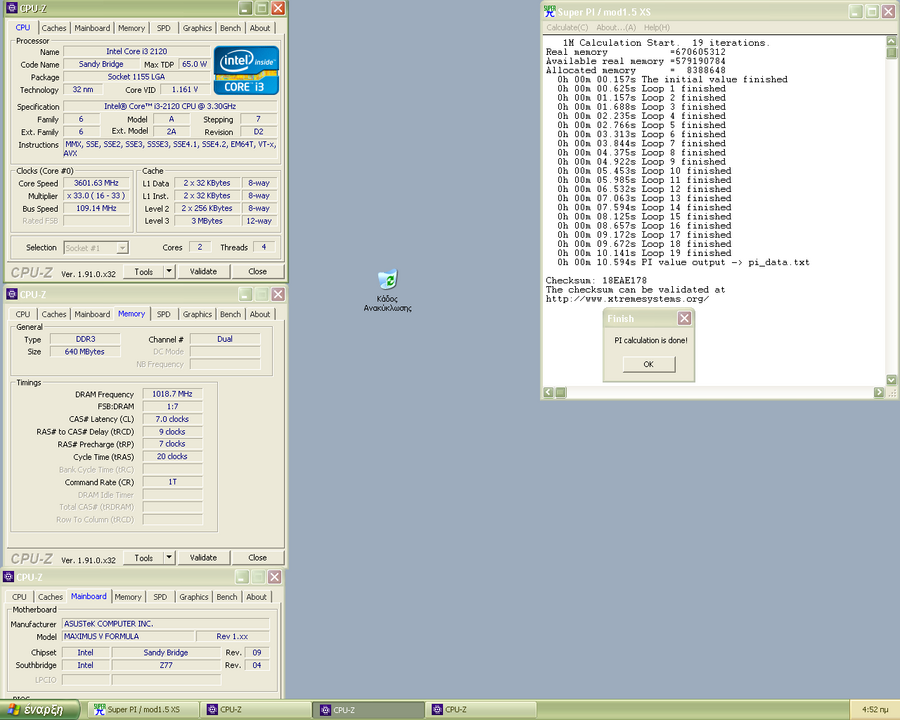The width and height of the screenshot is (900, 720).
Task: Click the memory Size value '640 MBytes'
Action: 84,351
